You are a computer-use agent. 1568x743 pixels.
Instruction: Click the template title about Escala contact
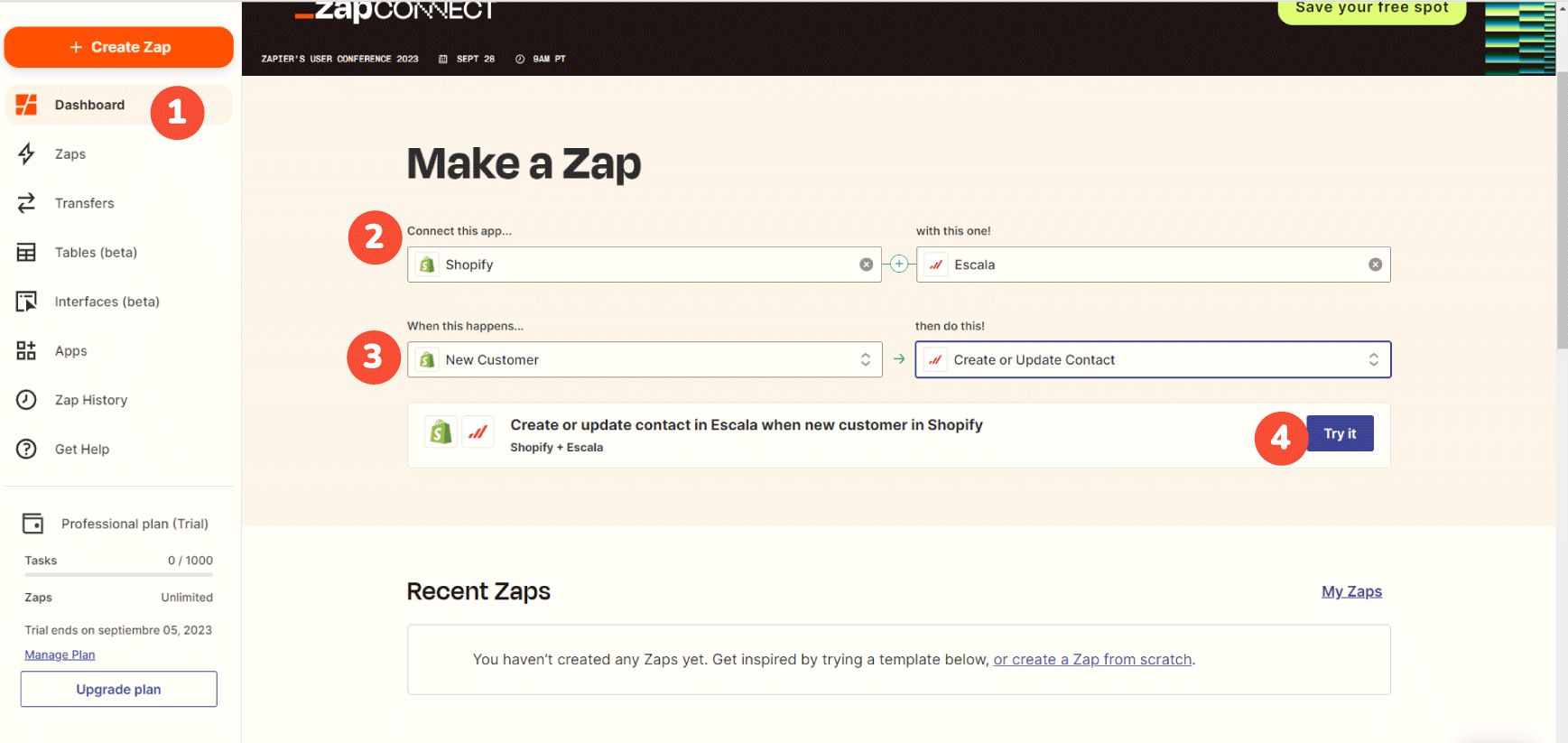tap(747, 425)
